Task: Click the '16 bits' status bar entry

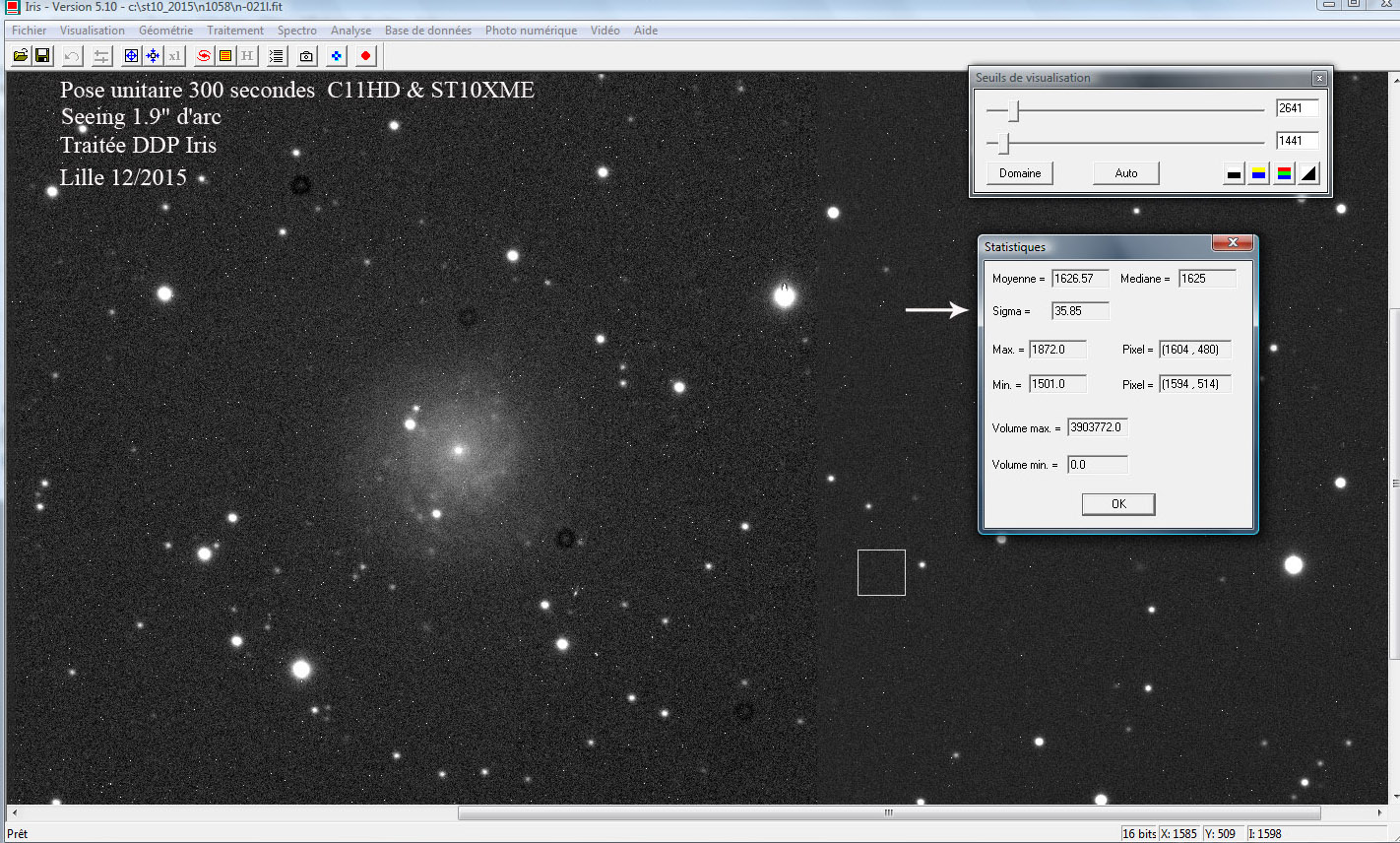Action: 1139,834
